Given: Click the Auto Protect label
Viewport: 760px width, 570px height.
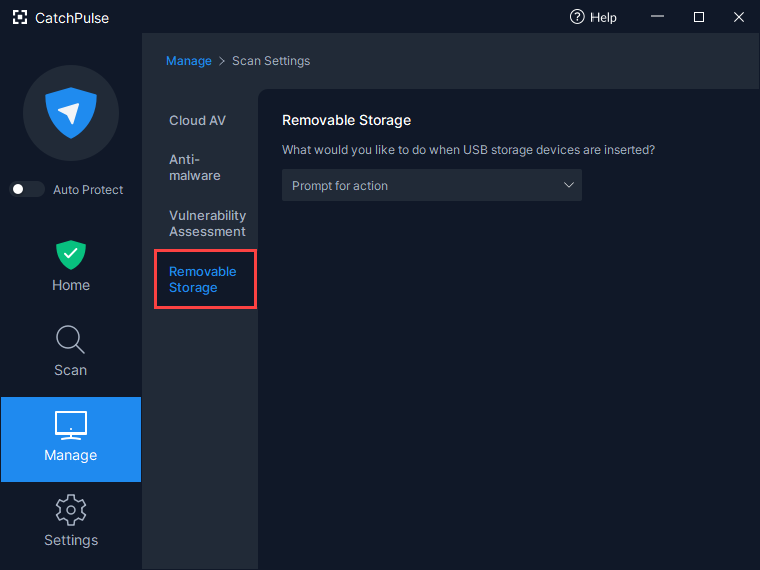Looking at the screenshot, I should (x=88, y=190).
